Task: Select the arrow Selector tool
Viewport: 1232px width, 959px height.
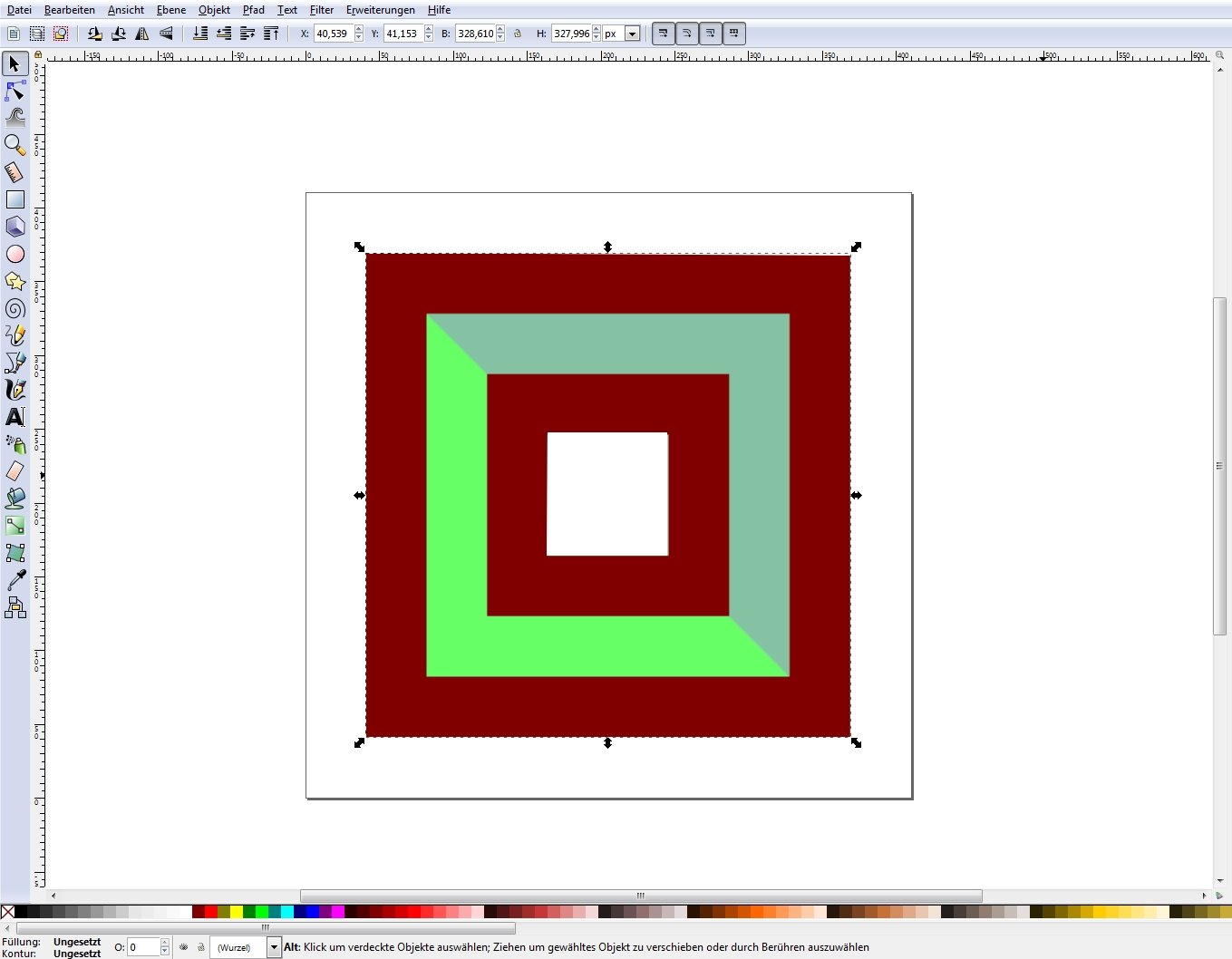Action: (x=15, y=63)
